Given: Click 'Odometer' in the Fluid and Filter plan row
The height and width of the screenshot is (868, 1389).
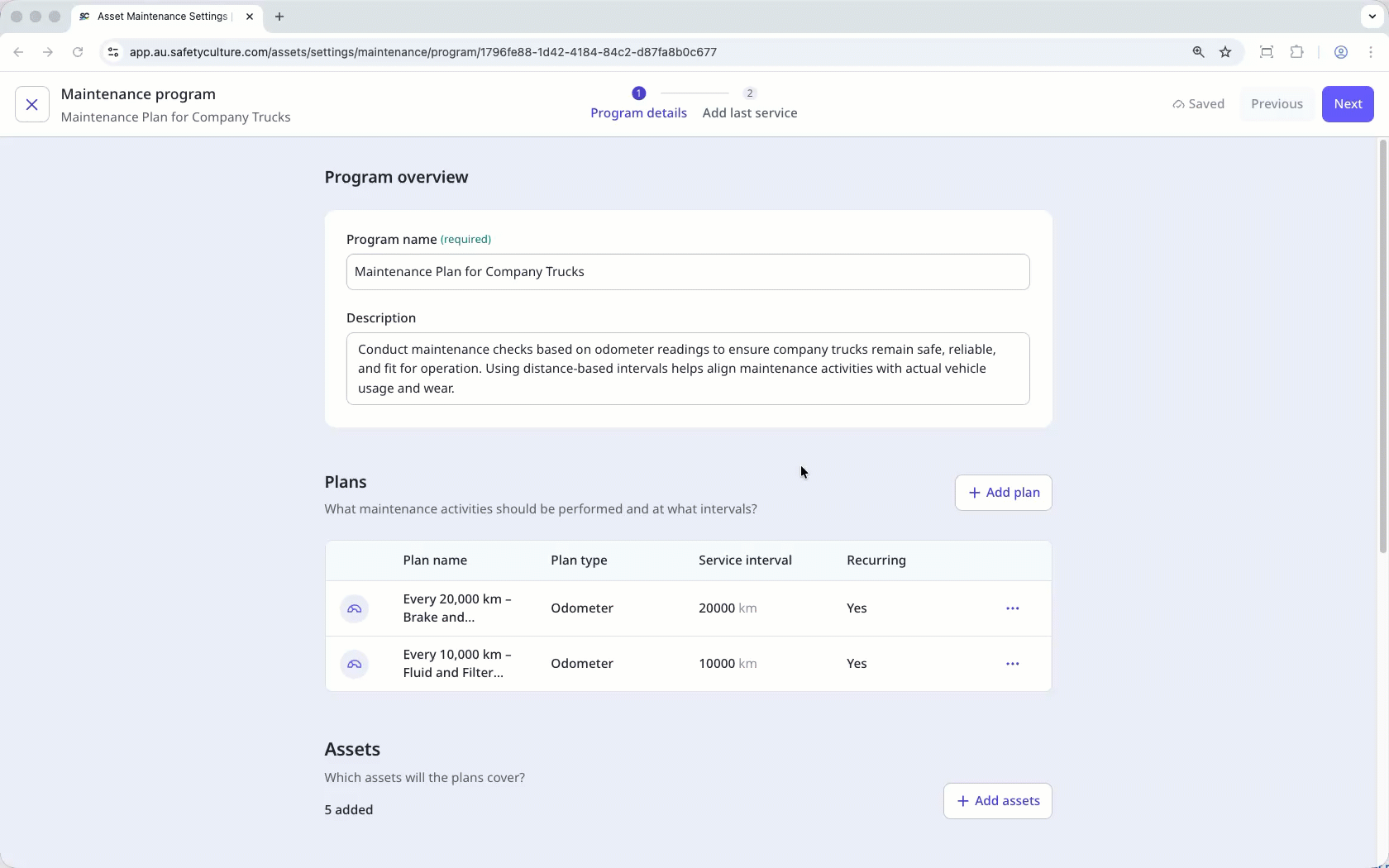Looking at the screenshot, I should click(x=582, y=664).
